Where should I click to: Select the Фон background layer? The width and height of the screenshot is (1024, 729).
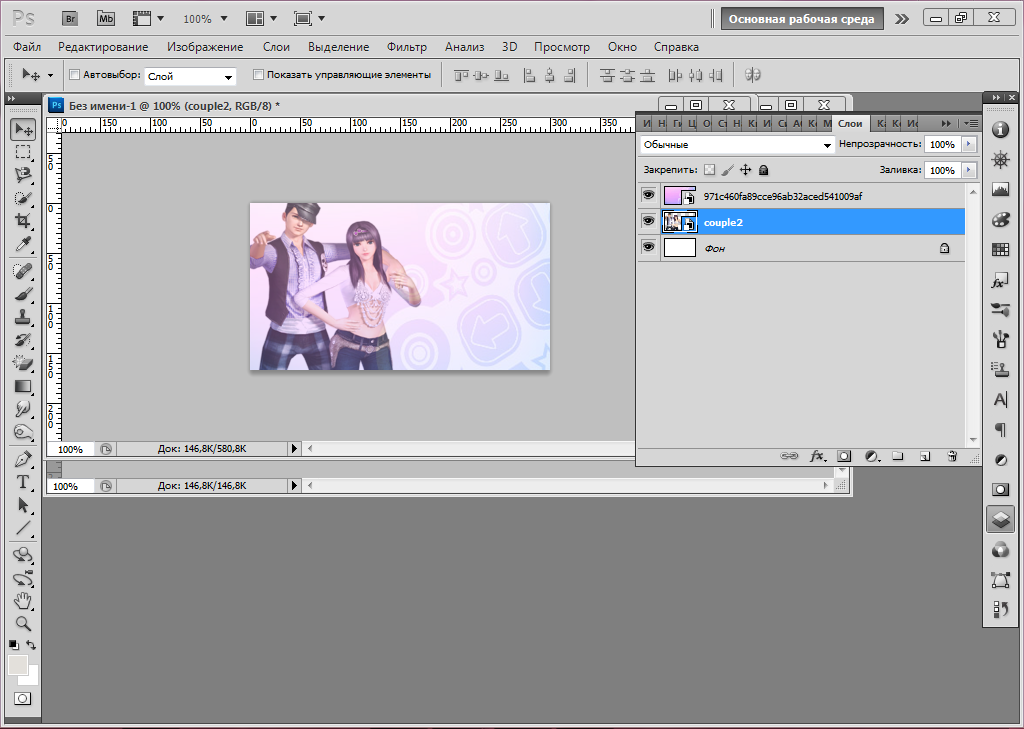[800, 248]
